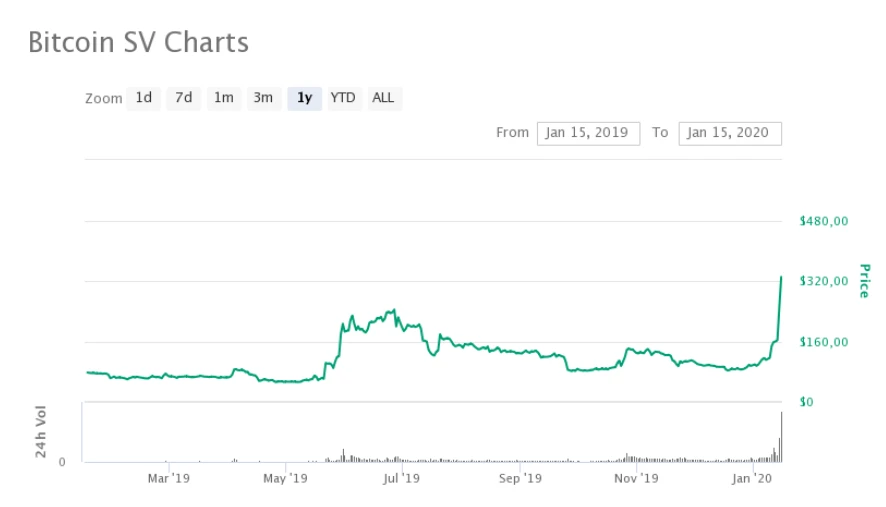Screen dimensions: 886x507
Task: Open the To date field
Action: (x=730, y=133)
